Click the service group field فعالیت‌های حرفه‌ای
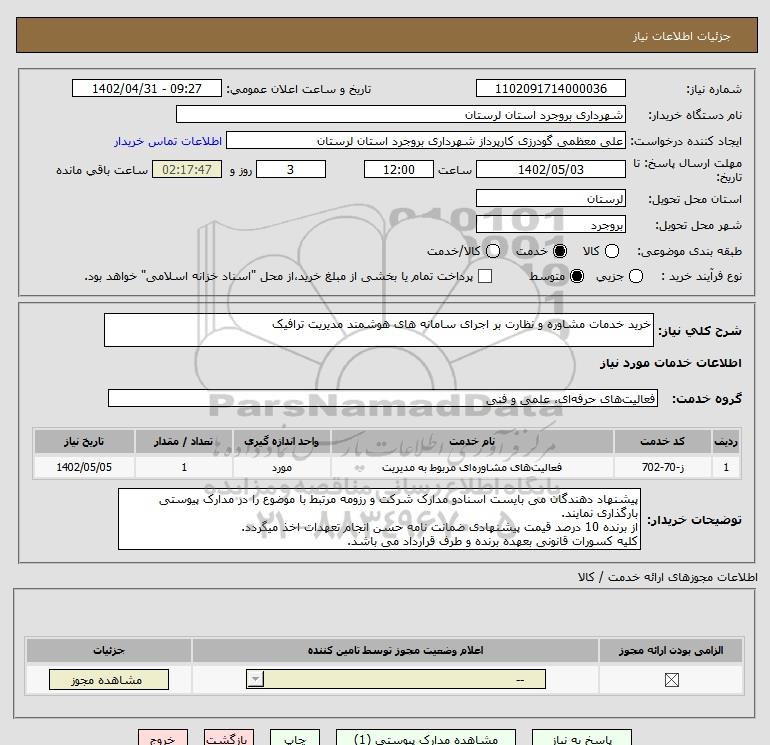The height and width of the screenshot is (745, 770). [383, 398]
